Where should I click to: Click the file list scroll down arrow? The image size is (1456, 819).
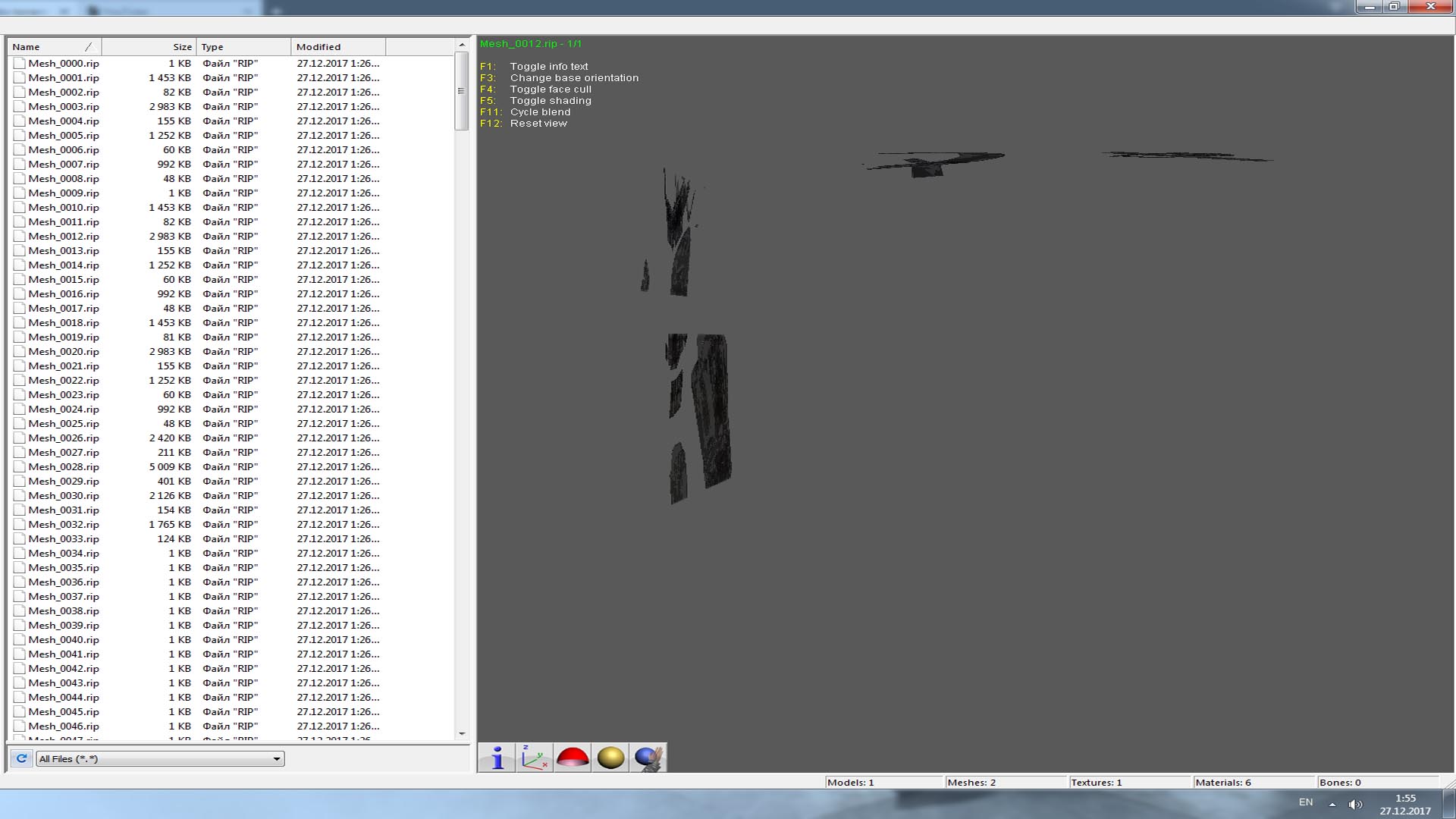(462, 733)
